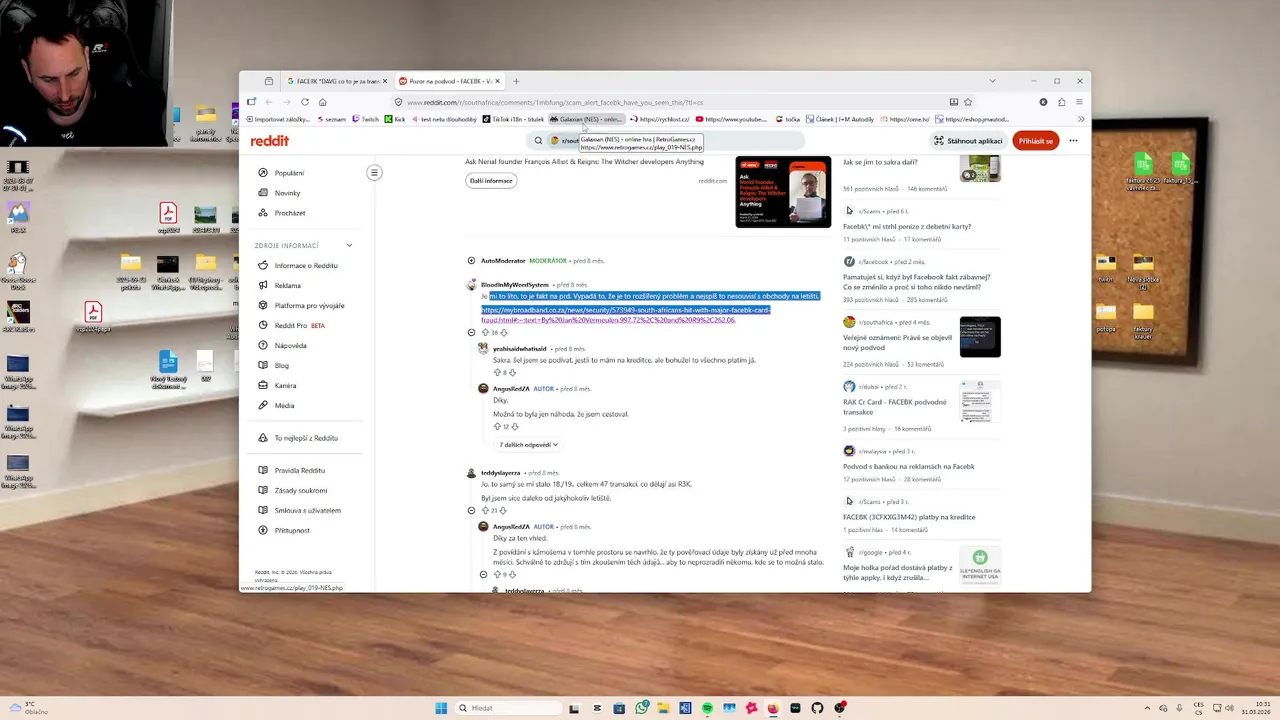Reload the page with the refresh icon

[x=304, y=102]
